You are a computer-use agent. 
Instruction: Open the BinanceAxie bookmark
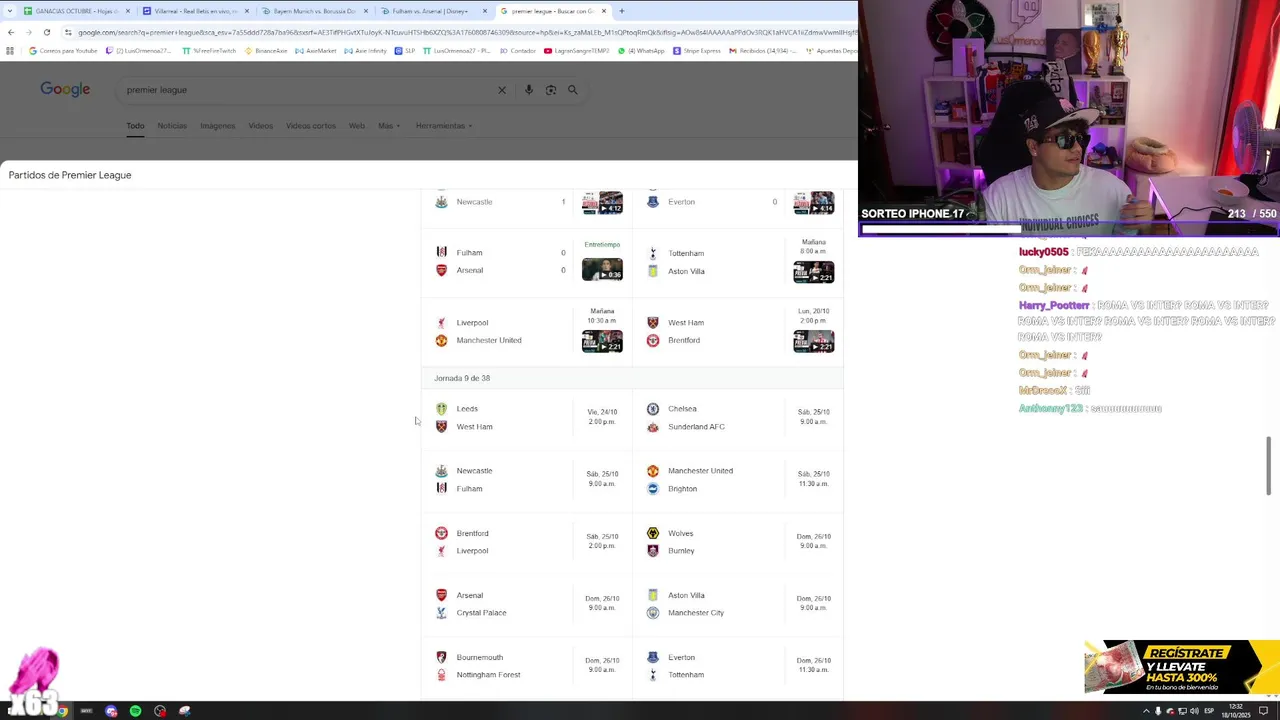coord(266,51)
